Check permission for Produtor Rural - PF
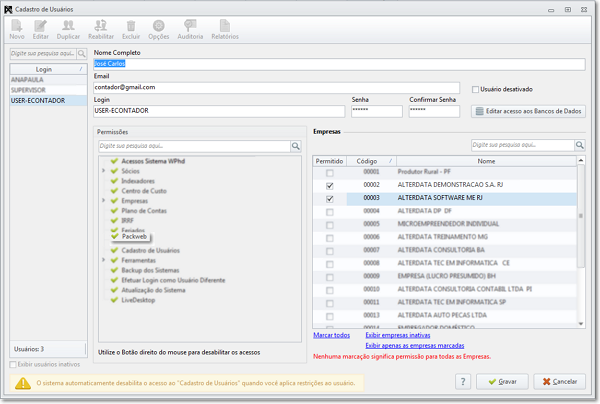This screenshot has width=600, height=404. (330, 173)
